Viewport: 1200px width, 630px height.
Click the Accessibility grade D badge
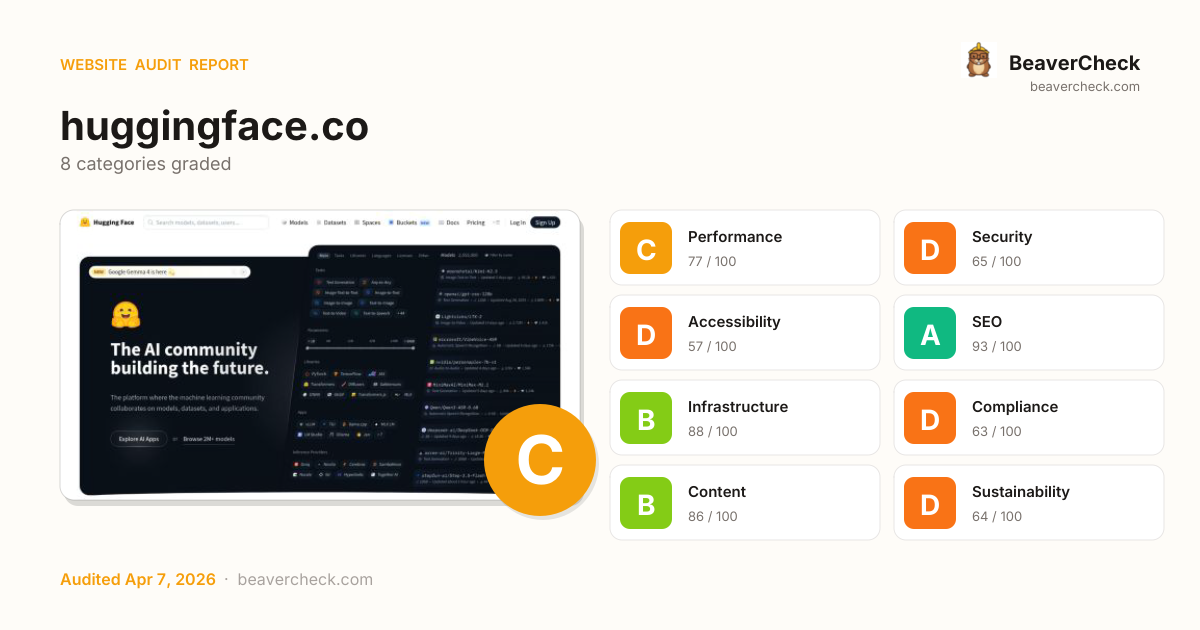pos(646,333)
